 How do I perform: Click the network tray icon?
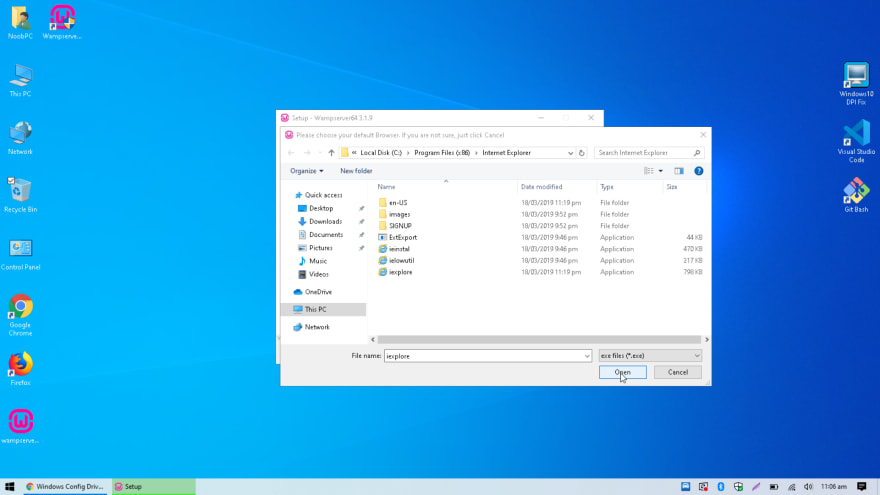791,487
